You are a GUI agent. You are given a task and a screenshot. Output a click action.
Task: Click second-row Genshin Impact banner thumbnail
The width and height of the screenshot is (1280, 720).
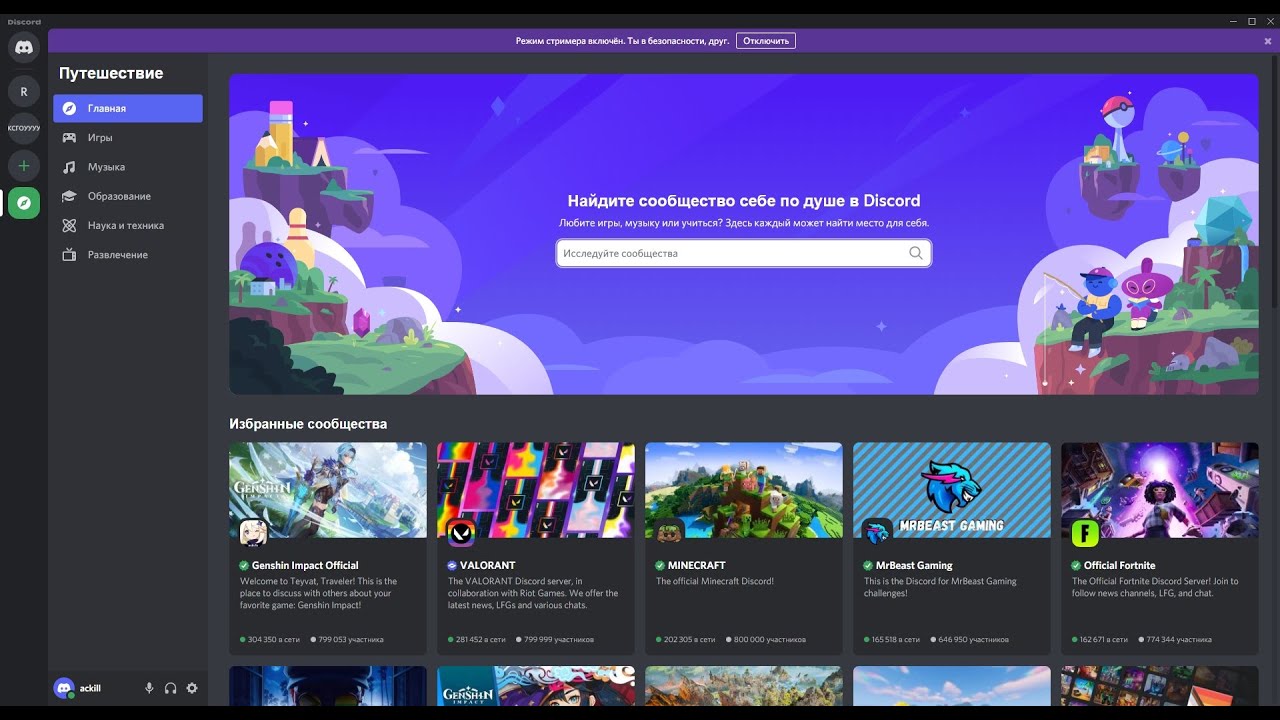pyautogui.click(x=536, y=686)
